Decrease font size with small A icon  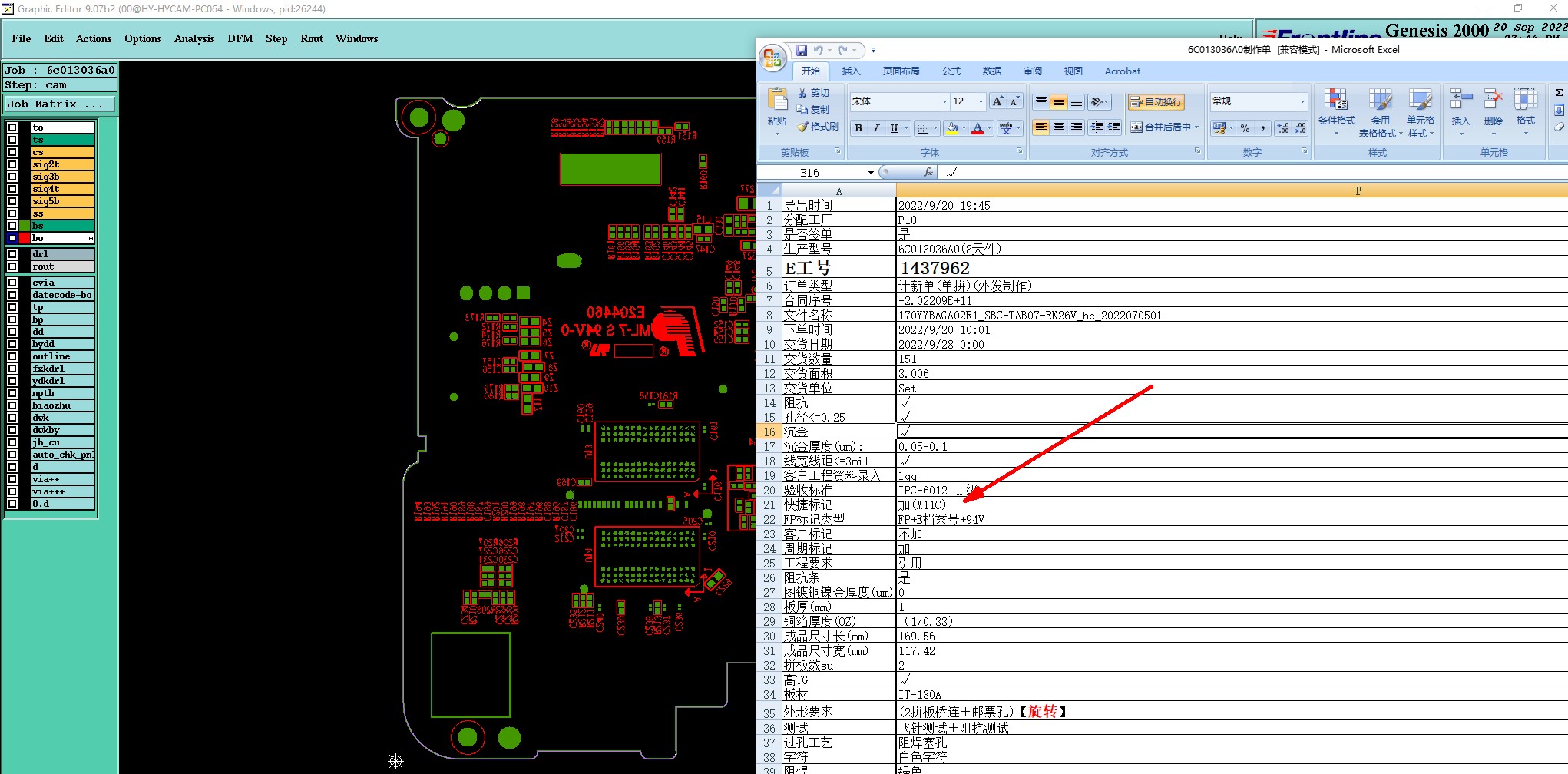(1014, 101)
